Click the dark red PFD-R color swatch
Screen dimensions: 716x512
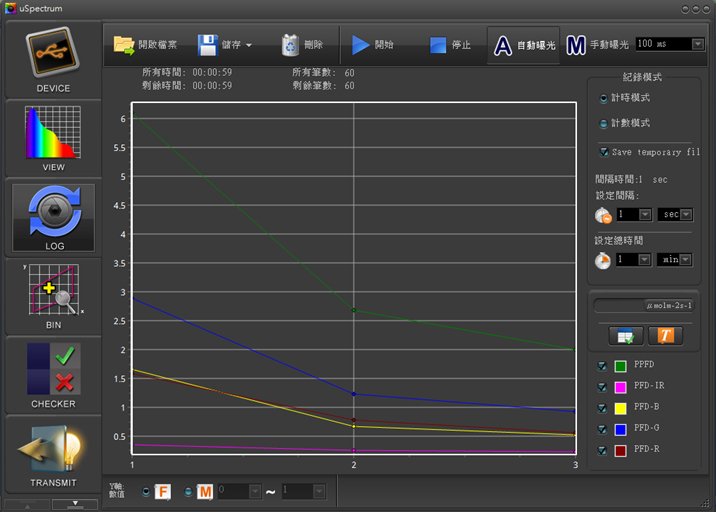click(620, 451)
